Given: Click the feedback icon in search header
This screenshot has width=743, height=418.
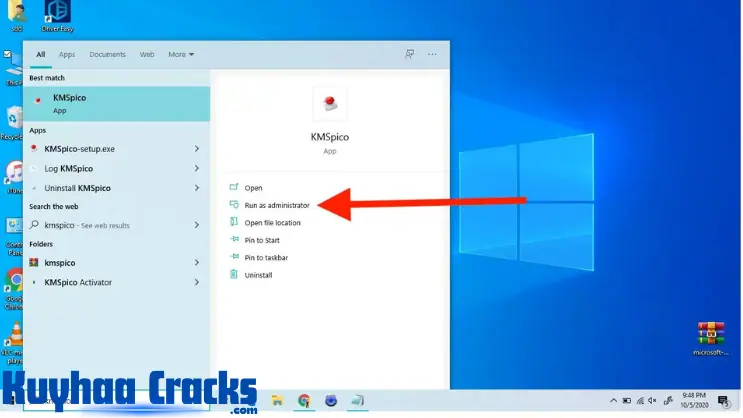Looking at the screenshot, I should (410, 54).
